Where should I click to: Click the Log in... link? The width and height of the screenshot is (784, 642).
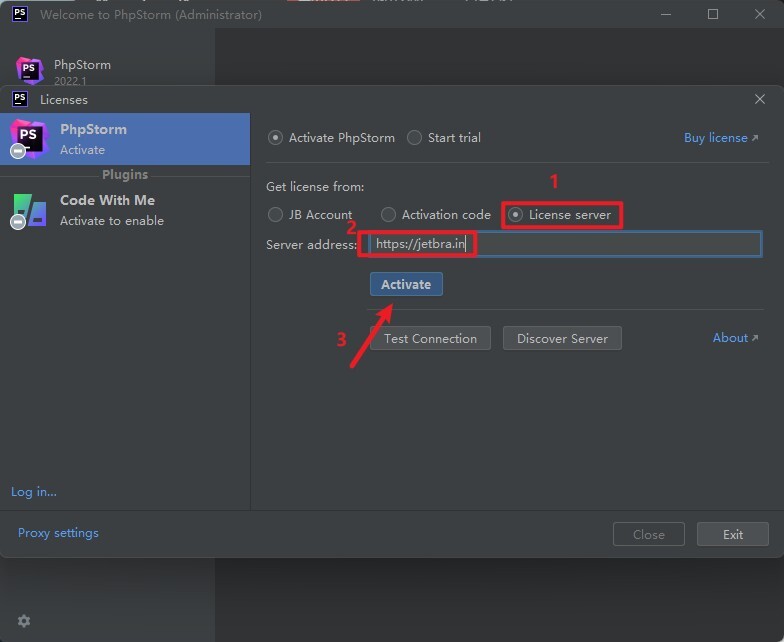point(34,492)
